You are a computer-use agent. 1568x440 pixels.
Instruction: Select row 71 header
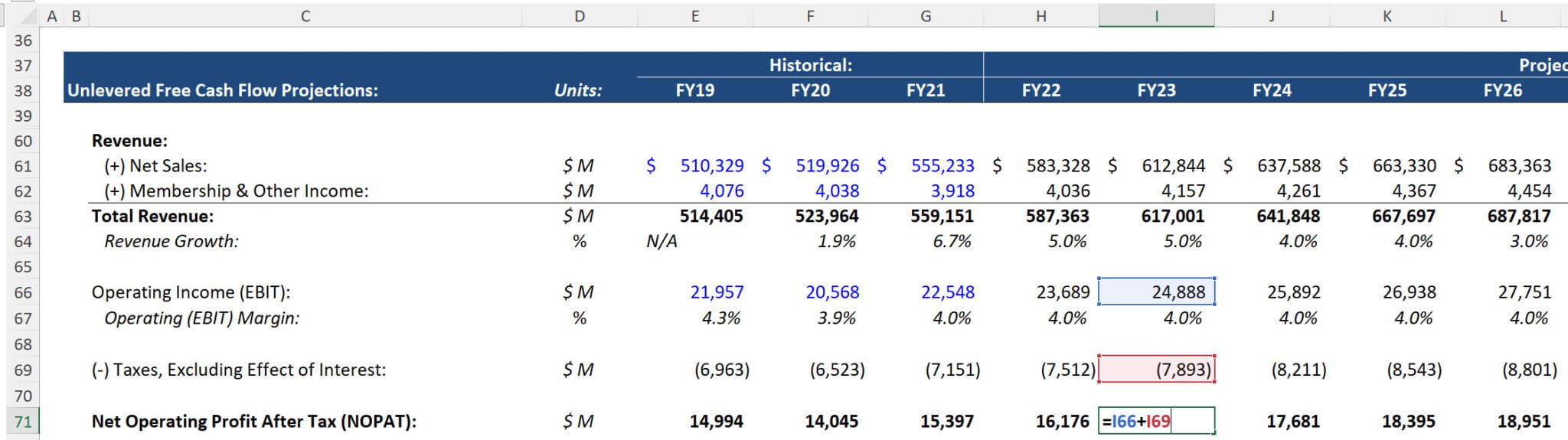click(23, 421)
